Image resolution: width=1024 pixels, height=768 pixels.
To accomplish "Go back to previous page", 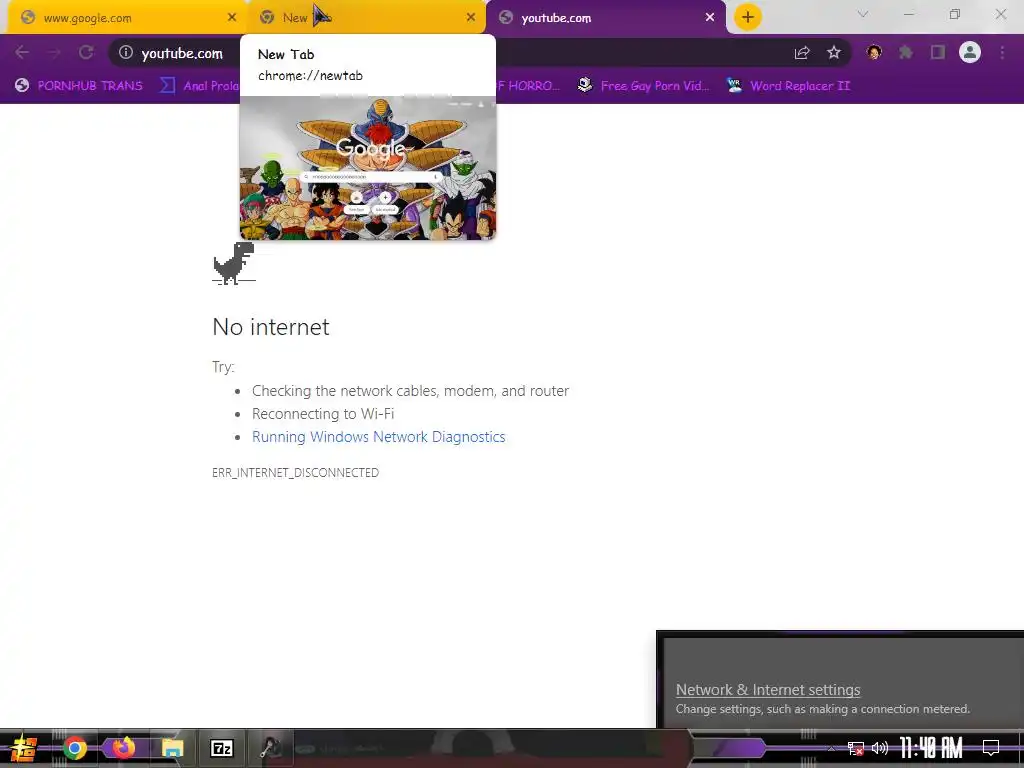I will coord(22,52).
